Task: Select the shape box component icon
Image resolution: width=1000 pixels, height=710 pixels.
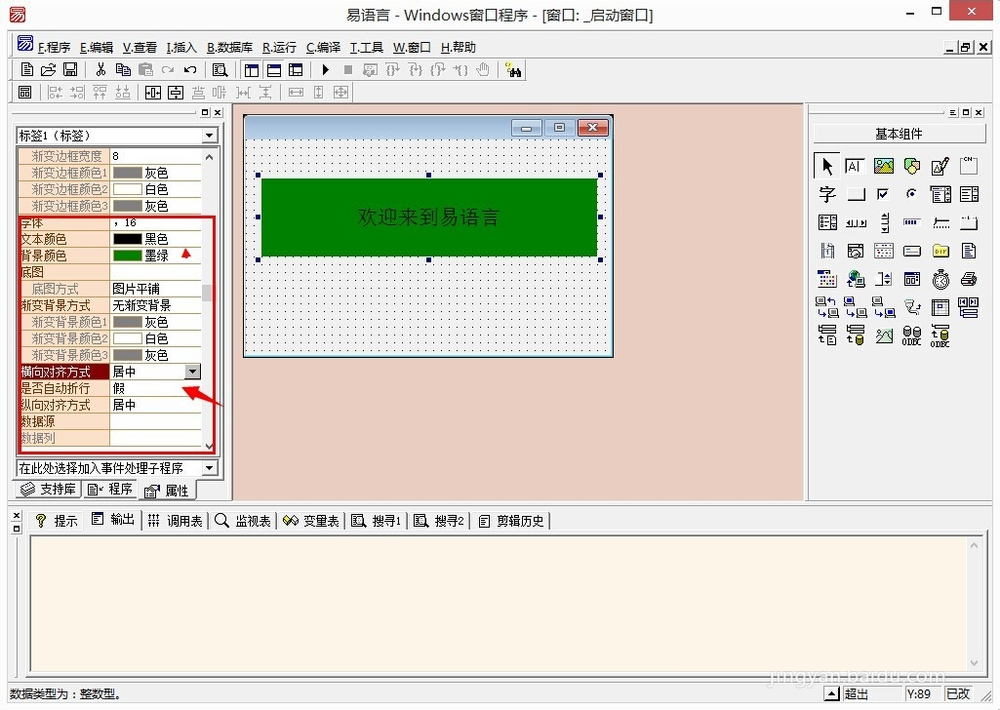Action: click(912, 166)
